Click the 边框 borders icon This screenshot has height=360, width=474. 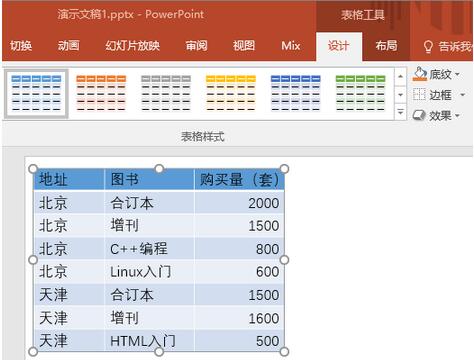coord(419,95)
